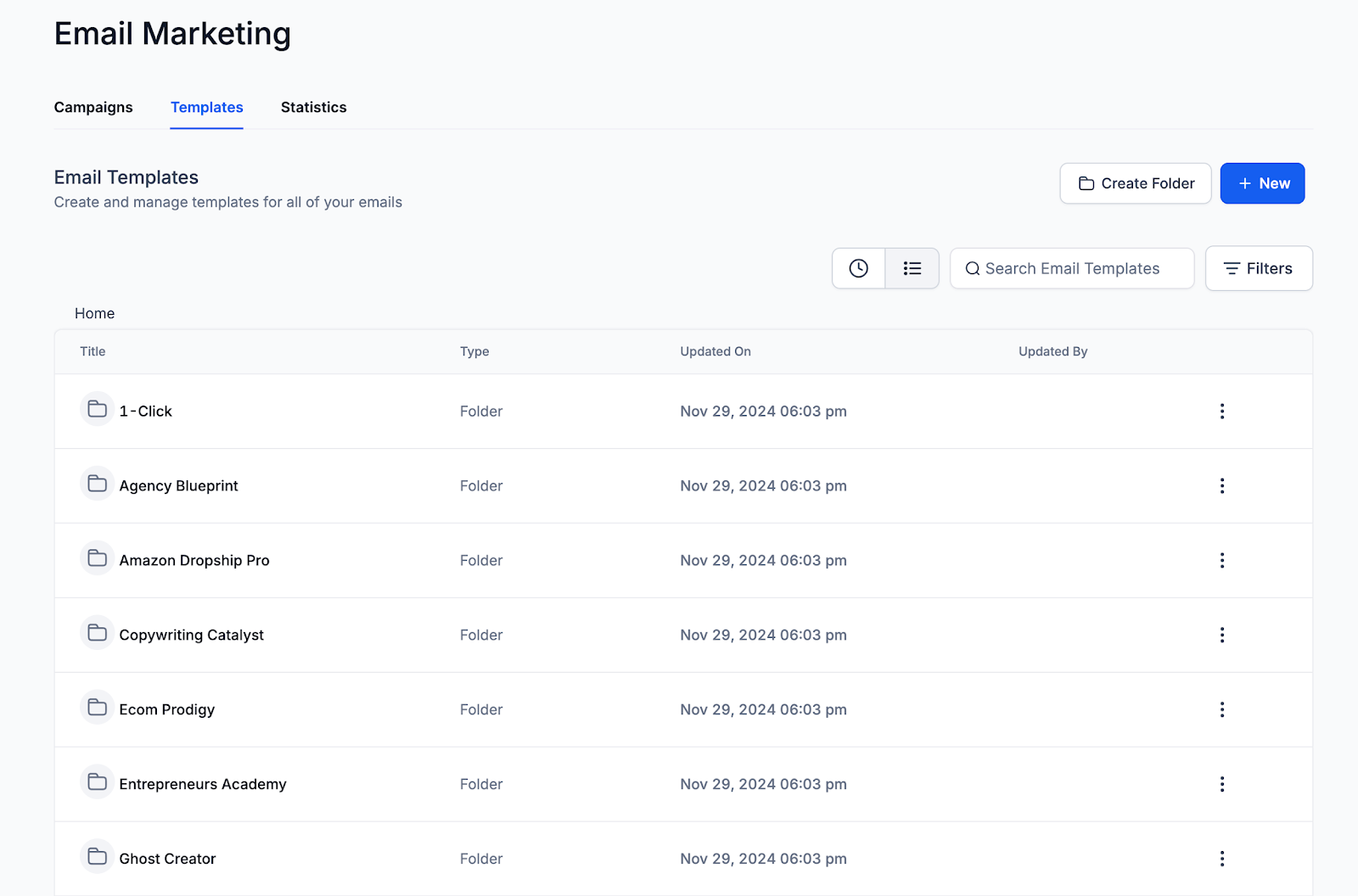Open the kebab menu for 1 - Click folder
The width and height of the screenshot is (1358, 896).
tap(1222, 411)
